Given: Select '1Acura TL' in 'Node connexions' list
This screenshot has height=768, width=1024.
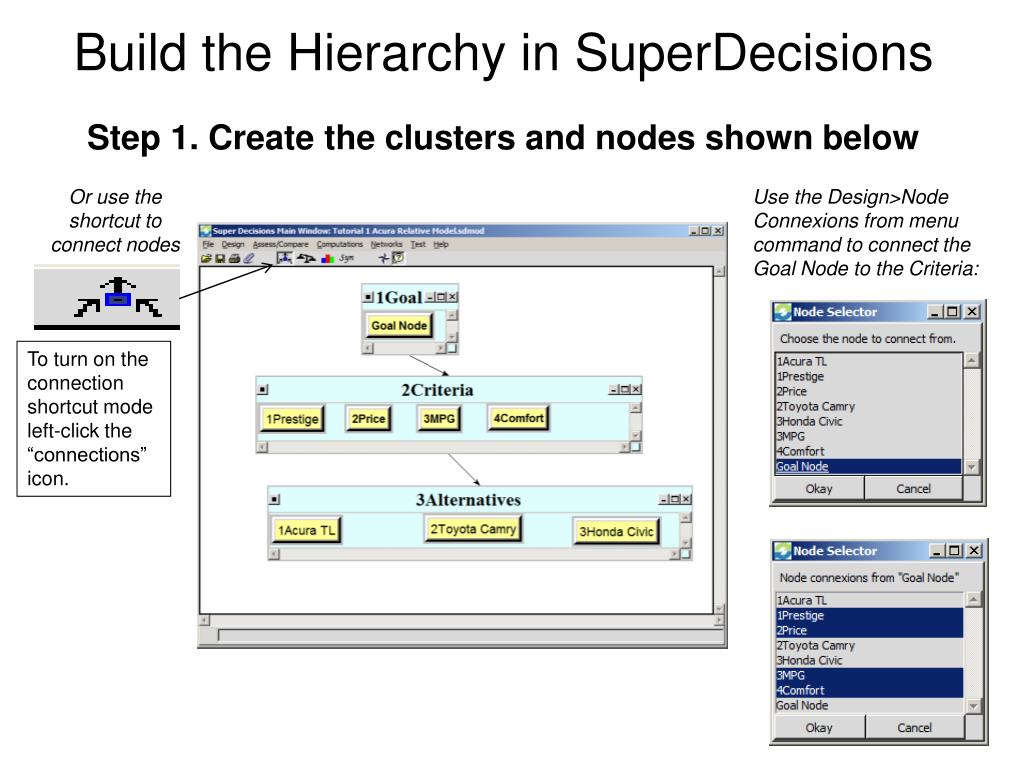Looking at the screenshot, I should pyautogui.click(x=869, y=600).
